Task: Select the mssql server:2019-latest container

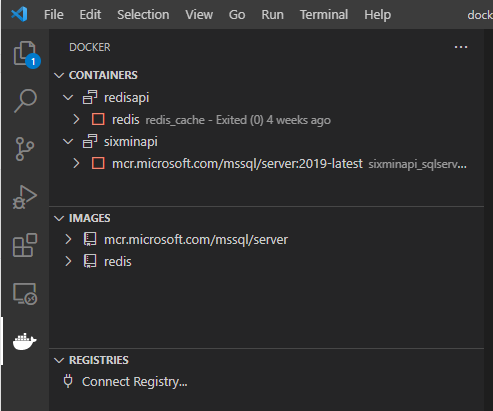Action: click(x=237, y=164)
